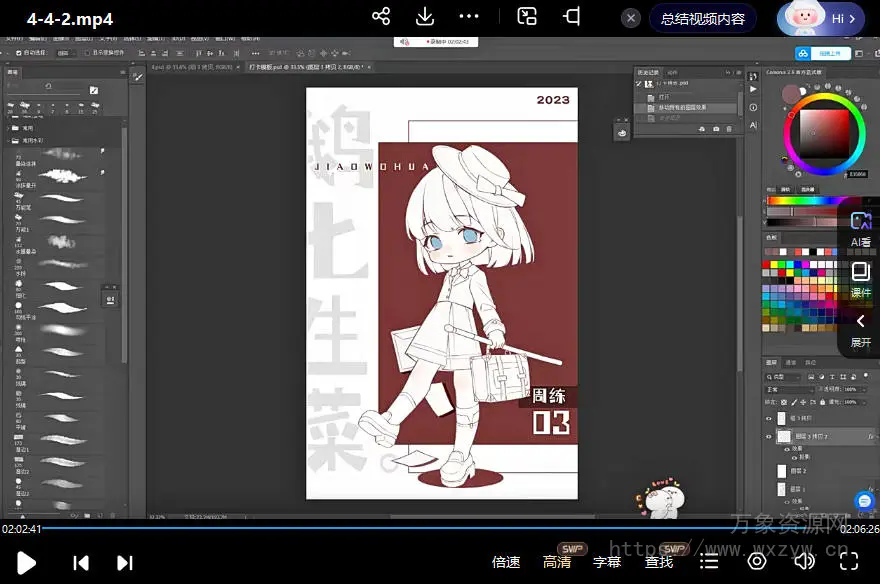Viewport: 880px width, 584px height.
Task: Click the video progress bar
Action: [440, 527]
